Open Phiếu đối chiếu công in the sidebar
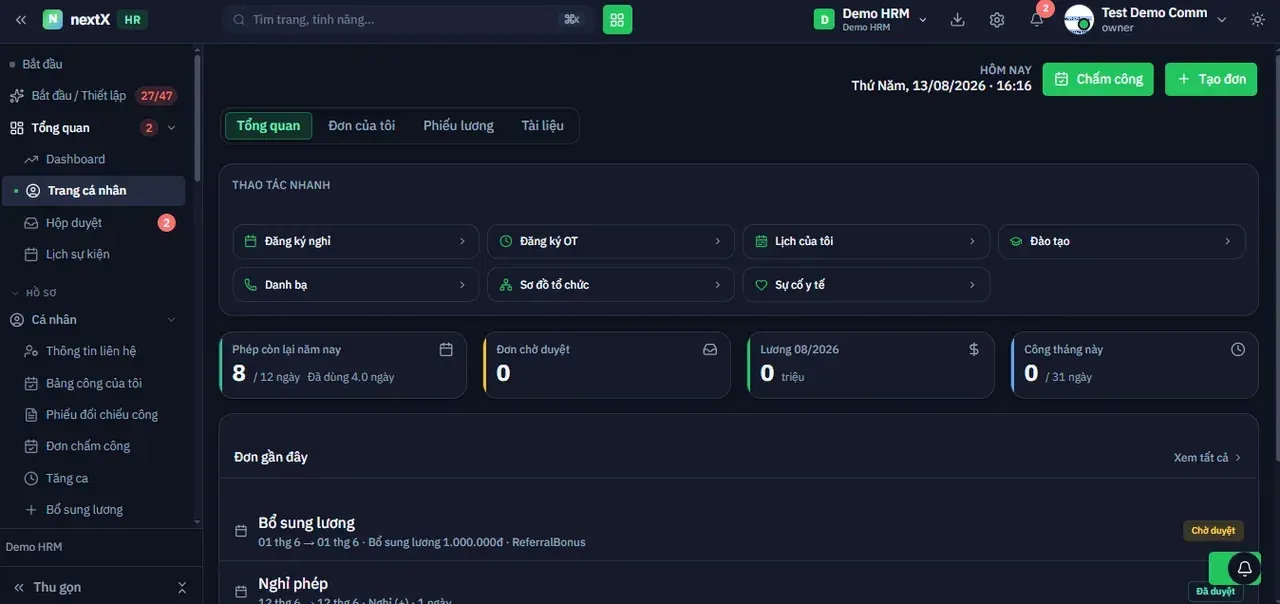 point(100,414)
